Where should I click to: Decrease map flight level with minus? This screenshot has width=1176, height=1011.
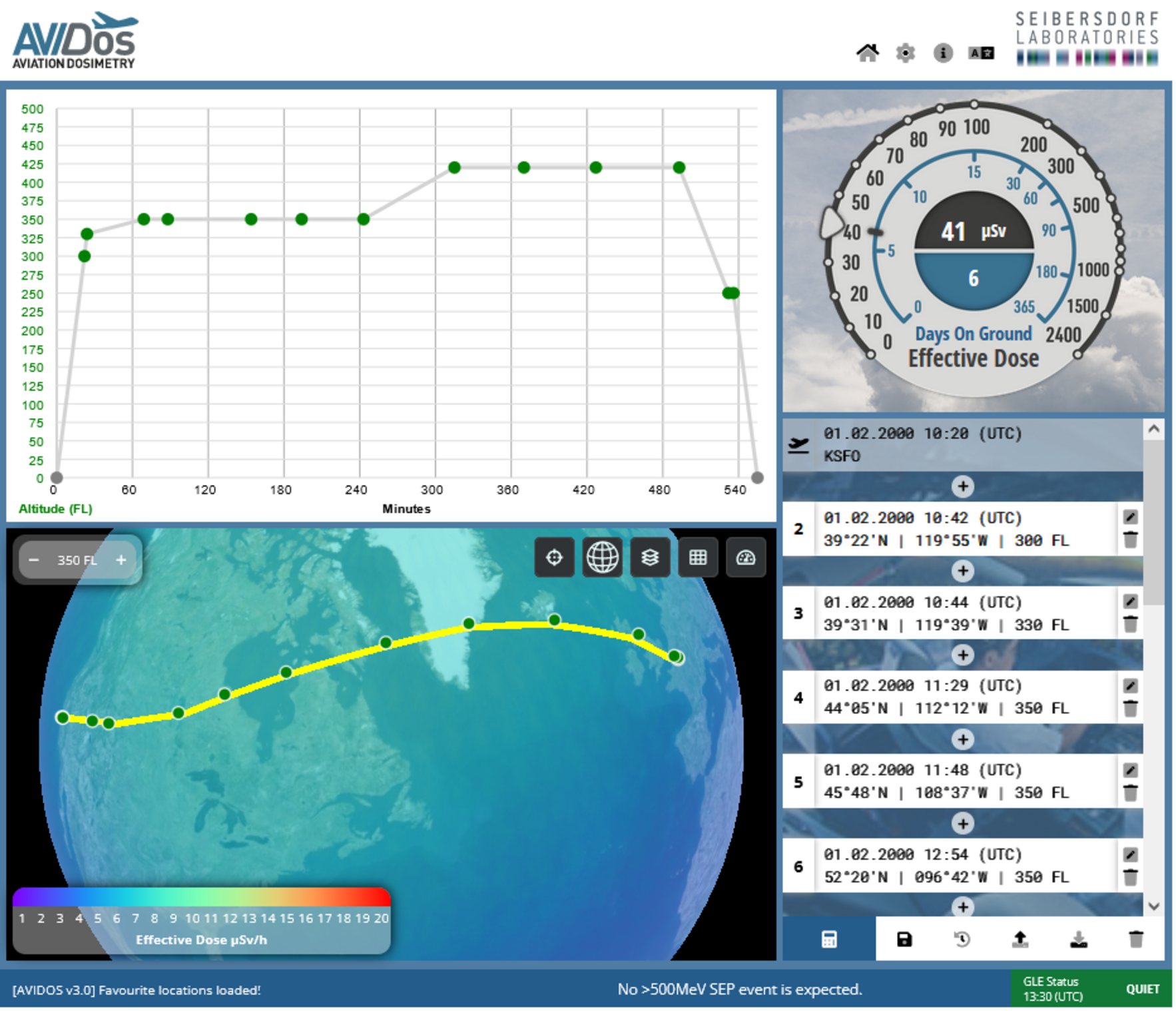click(x=33, y=559)
